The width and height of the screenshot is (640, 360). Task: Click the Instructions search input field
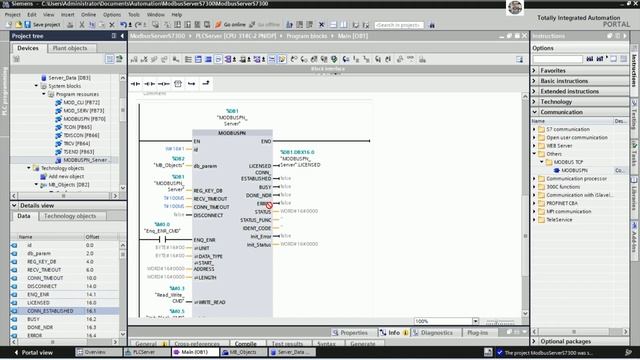558,59
